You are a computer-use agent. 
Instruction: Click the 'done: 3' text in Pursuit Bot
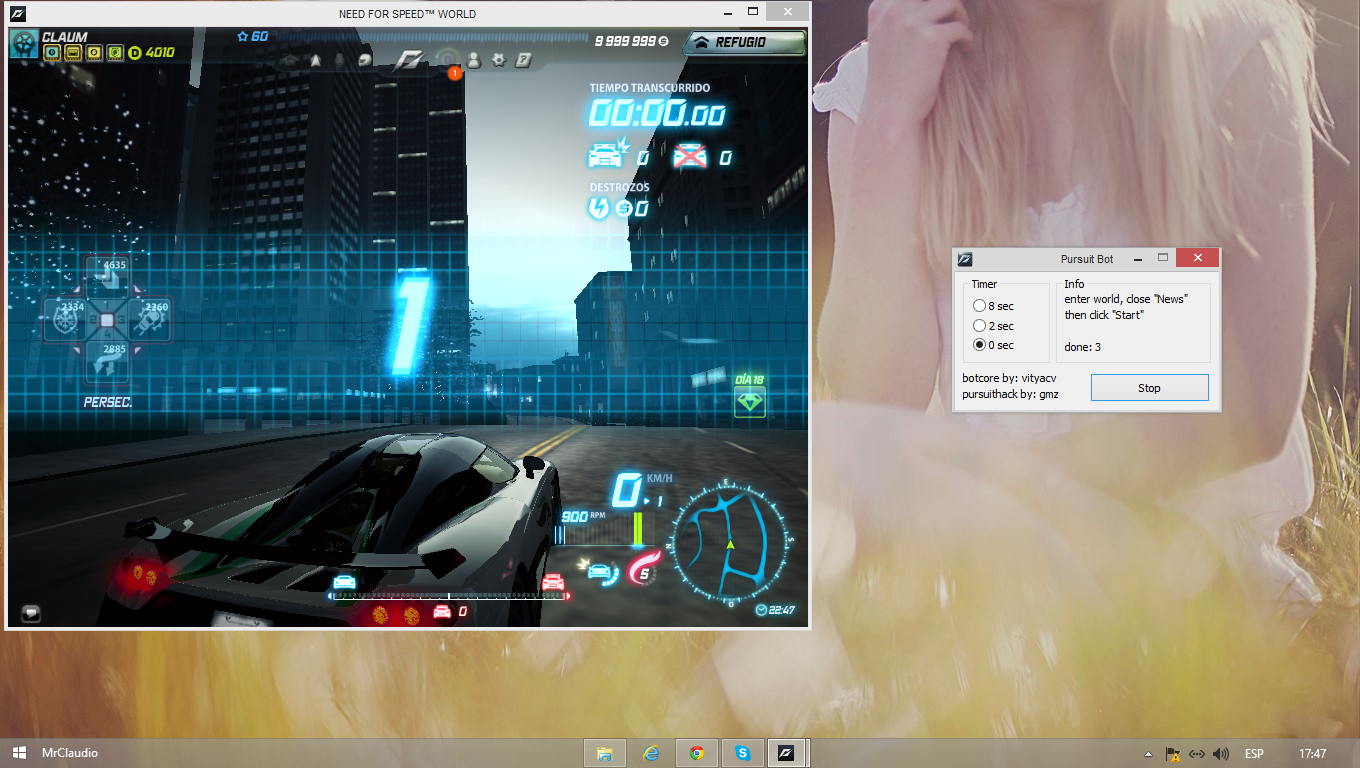[x=1082, y=347]
